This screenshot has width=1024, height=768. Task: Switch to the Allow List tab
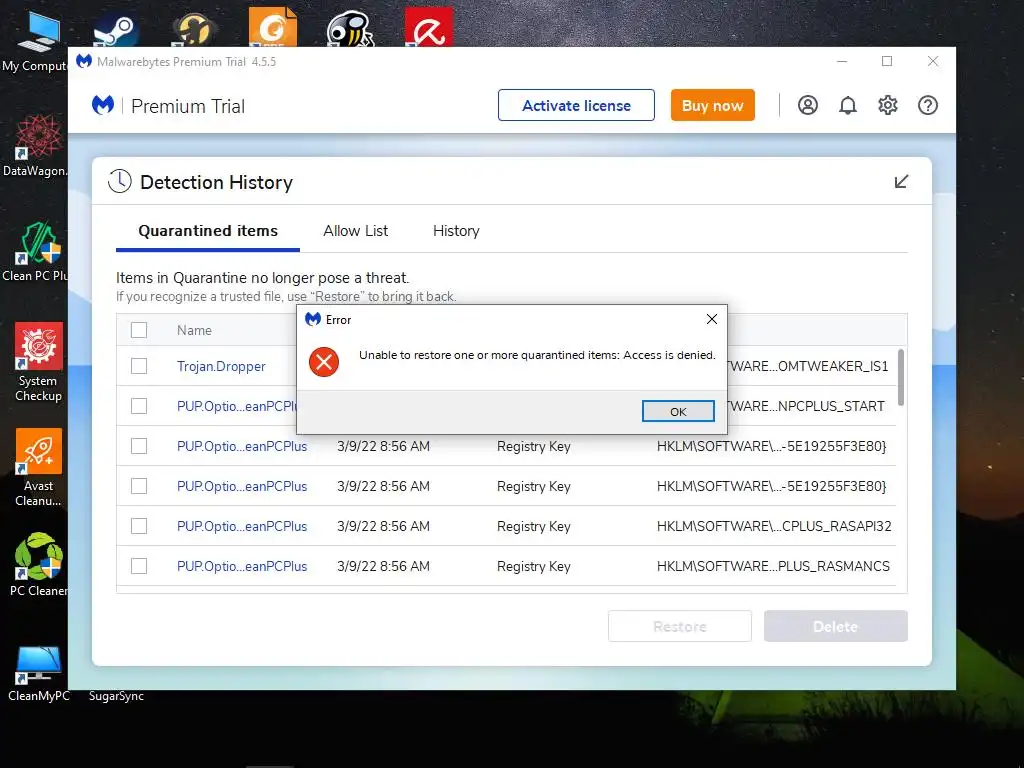click(x=355, y=231)
